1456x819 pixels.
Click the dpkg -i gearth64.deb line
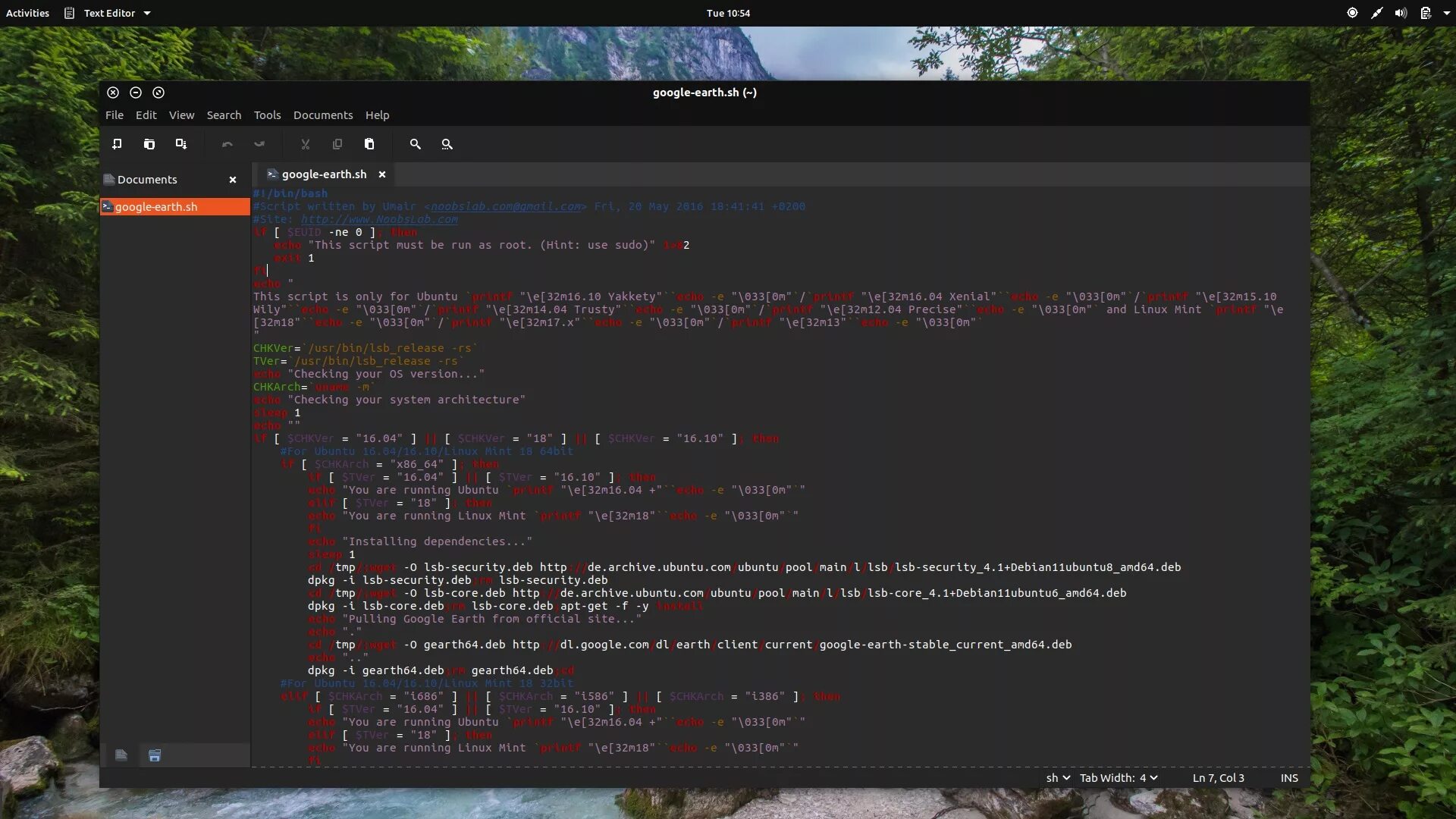tap(441, 670)
